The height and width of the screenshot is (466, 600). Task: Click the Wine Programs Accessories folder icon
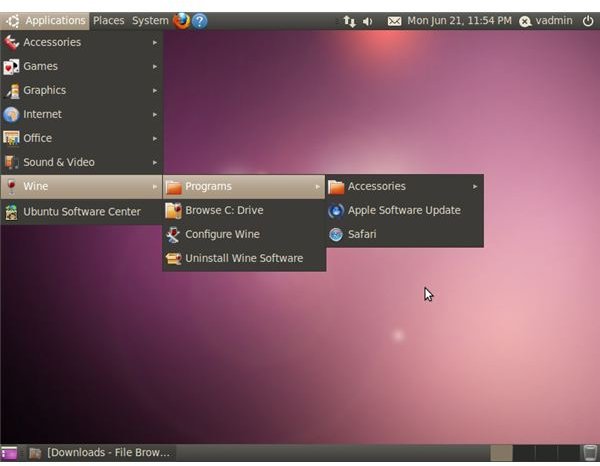pos(336,187)
